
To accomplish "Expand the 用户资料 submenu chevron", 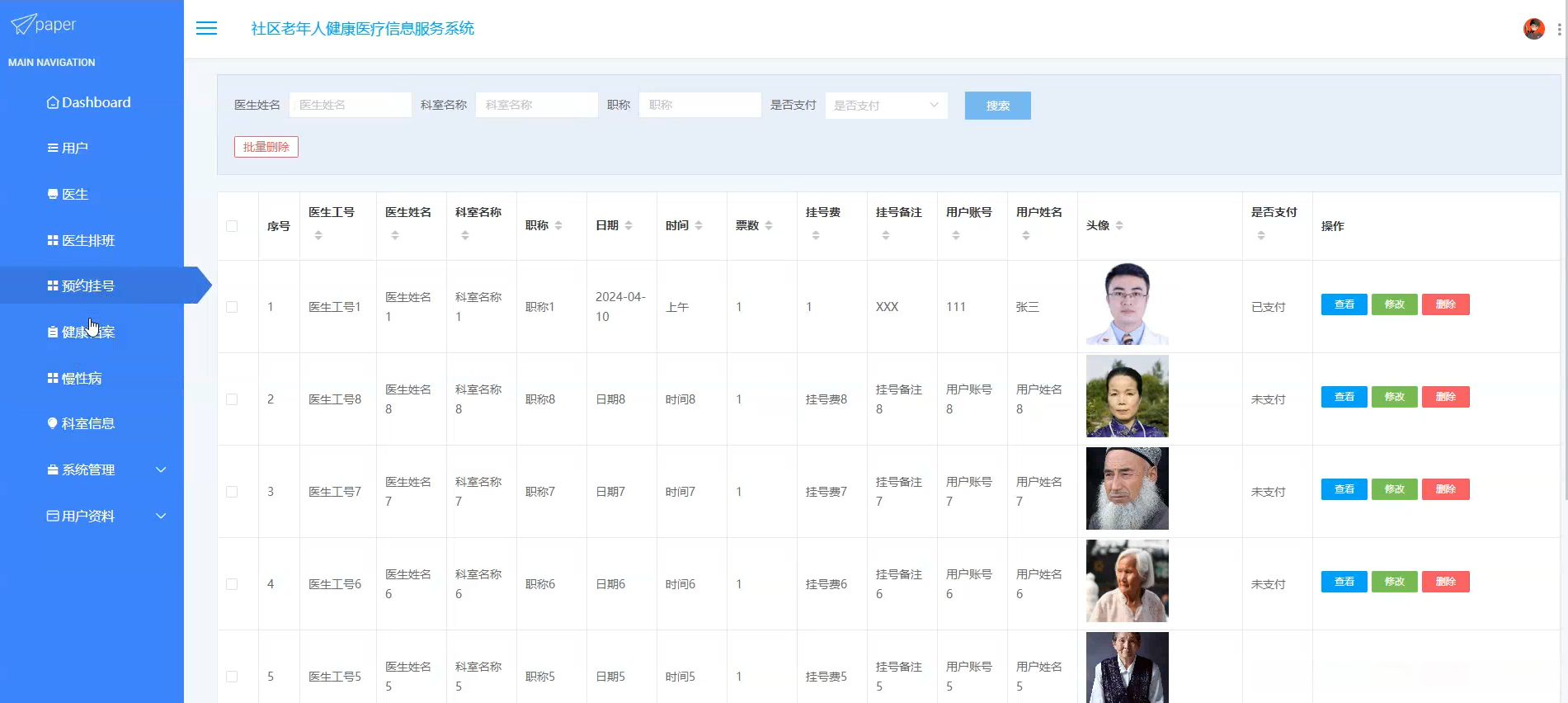I will (161, 516).
